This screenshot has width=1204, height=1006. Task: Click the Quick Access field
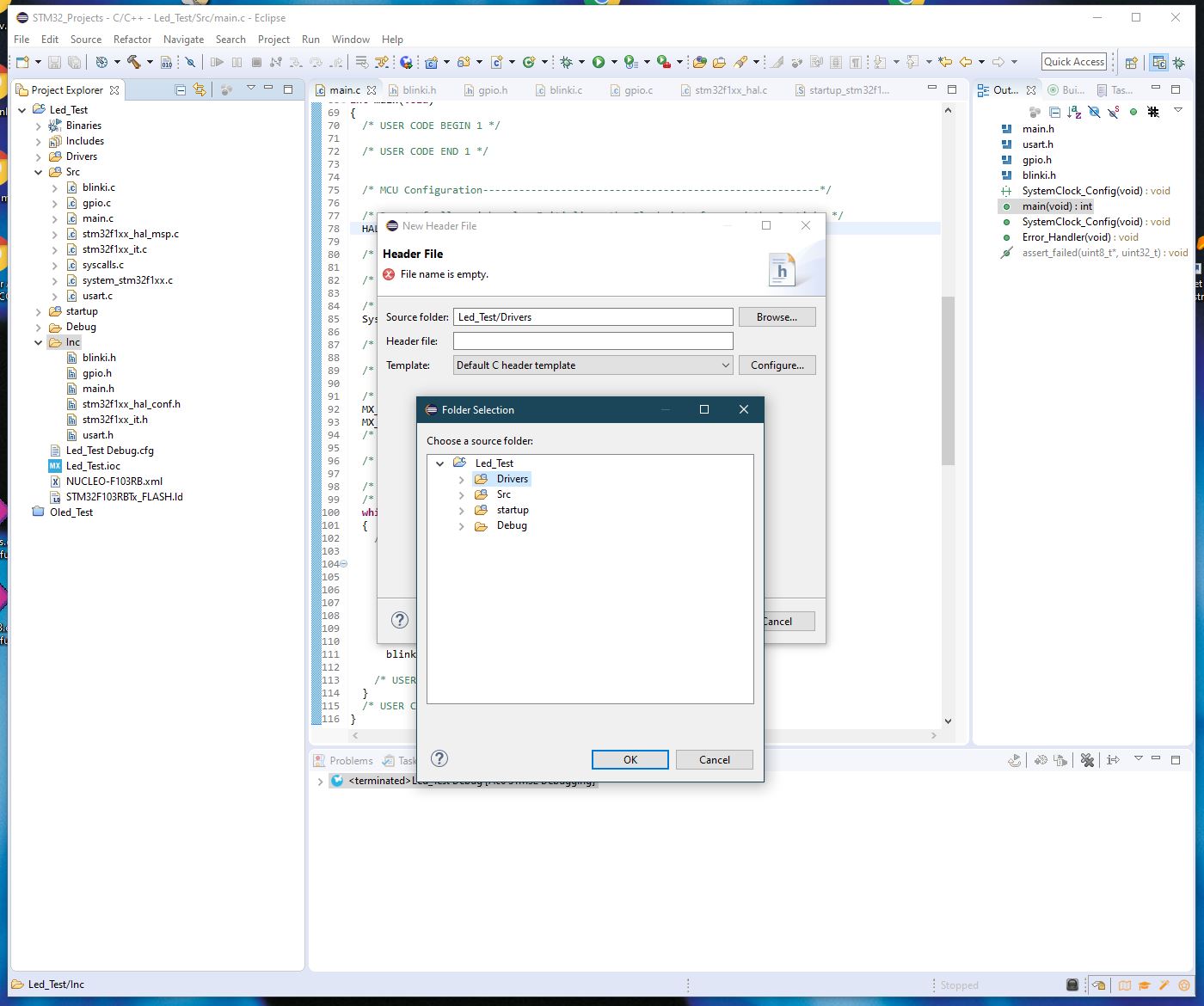click(x=1074, y=62)
